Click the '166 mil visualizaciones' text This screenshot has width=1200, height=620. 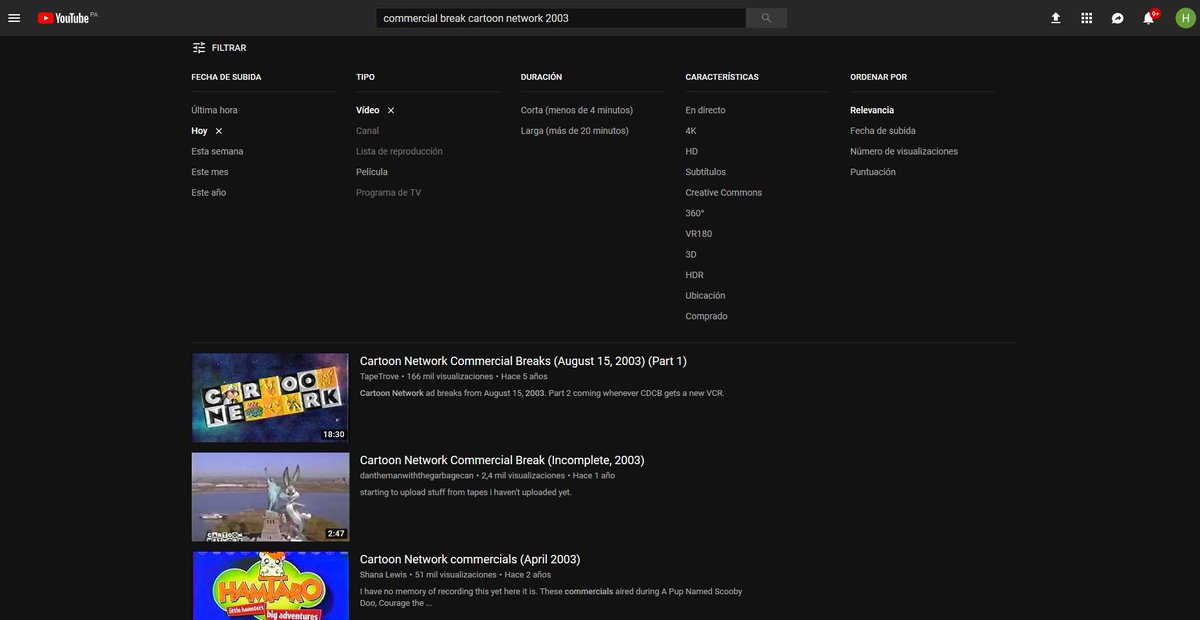[x=450, y=376]
